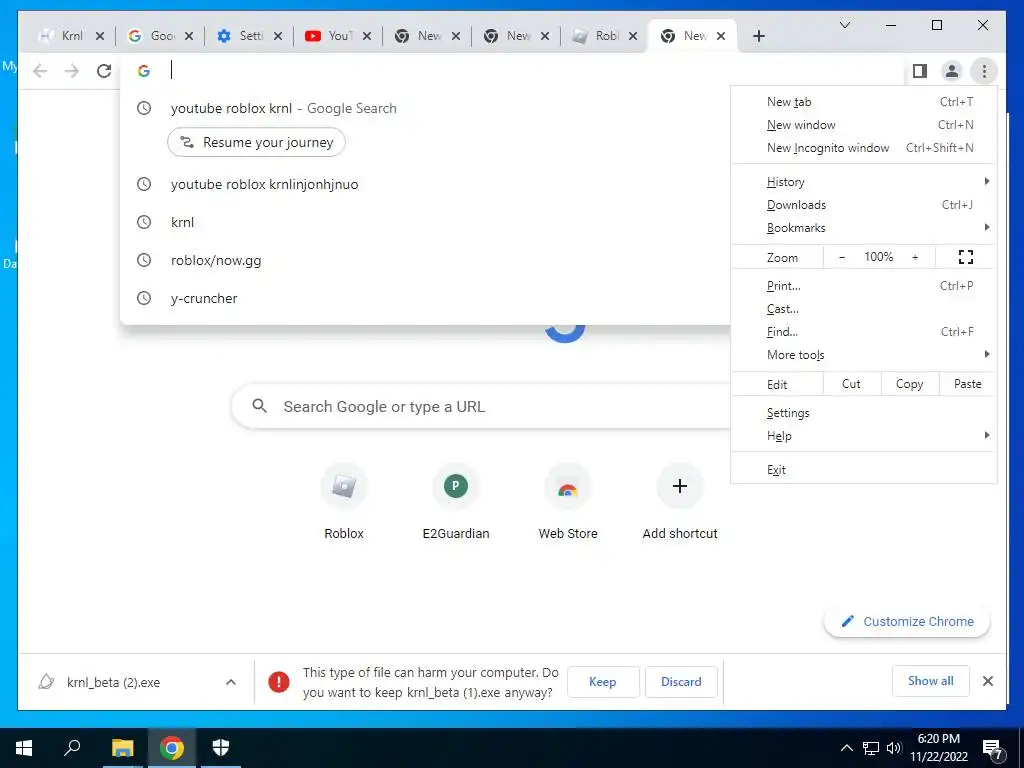
Task: Choose New tab from menu
Action: click(x=864, y=102)
